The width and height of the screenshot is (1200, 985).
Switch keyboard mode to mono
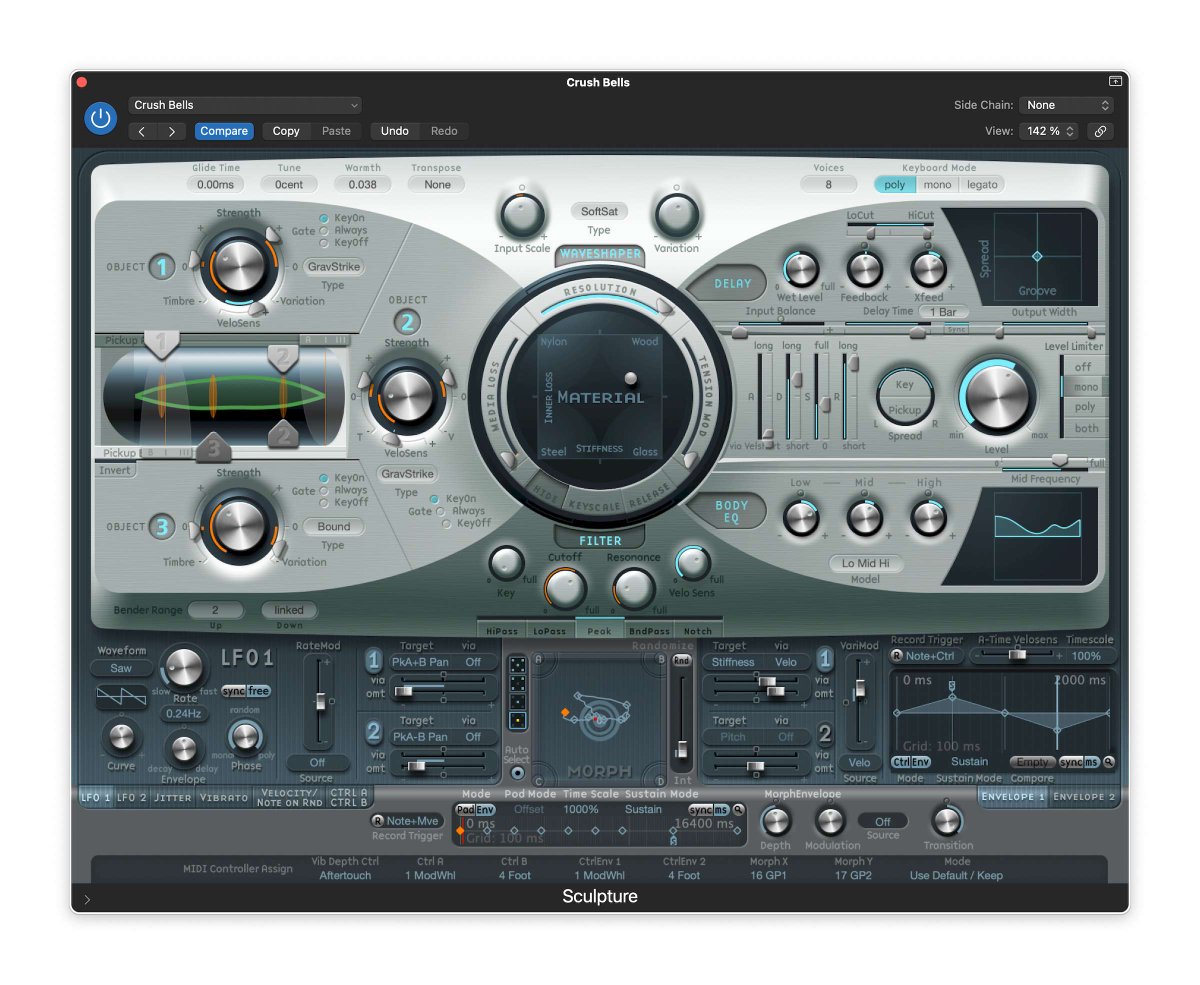coord(937,185)
